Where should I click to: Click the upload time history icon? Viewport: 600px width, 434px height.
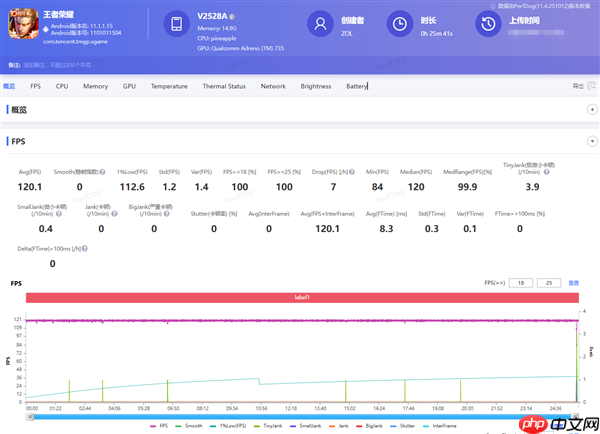pyautogui.click(x=486, y=25)
